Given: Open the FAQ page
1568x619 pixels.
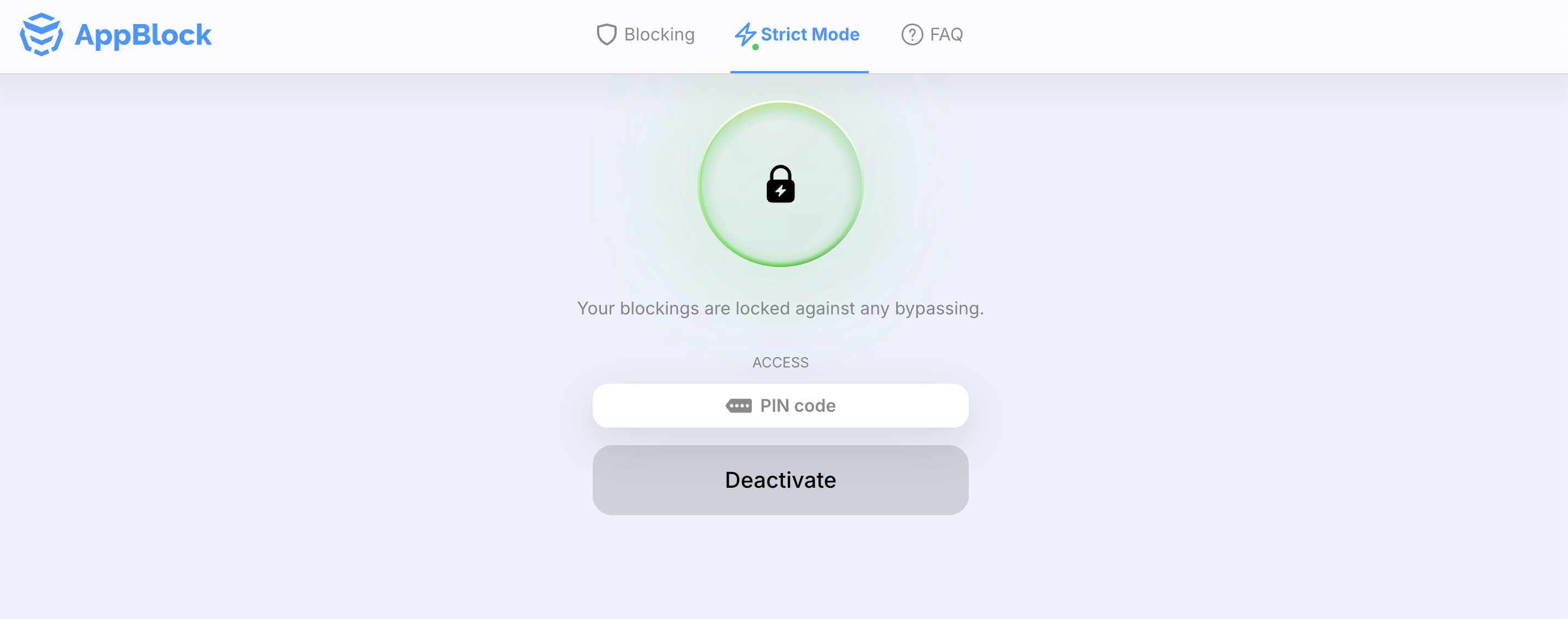Looking at the screenshot, I should pyautogui.click(x=946, y=34).
